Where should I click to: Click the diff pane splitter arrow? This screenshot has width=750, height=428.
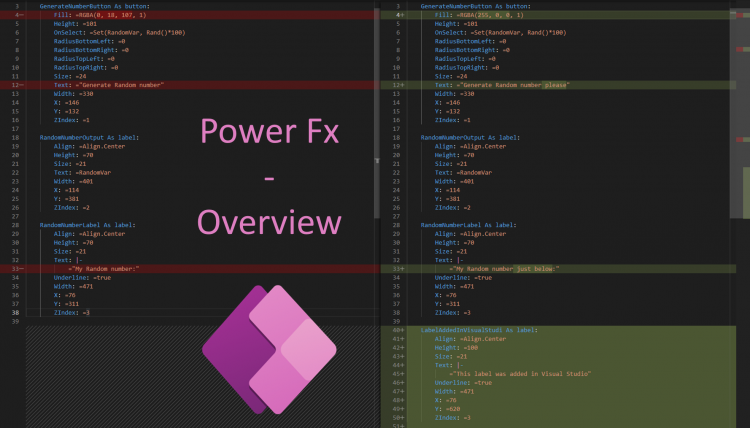pos(377,160)
